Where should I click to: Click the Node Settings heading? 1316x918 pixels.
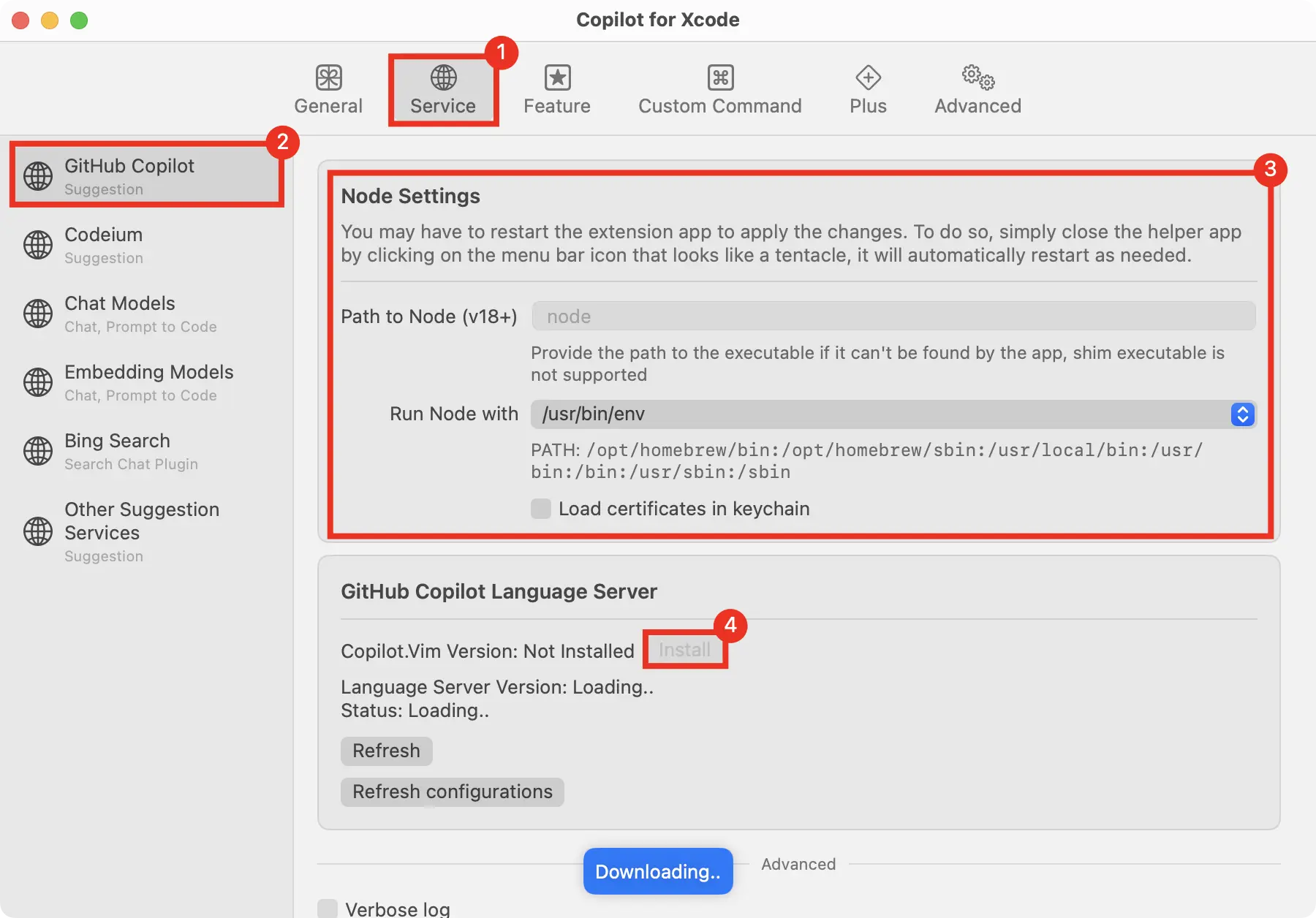pos(411,196)
